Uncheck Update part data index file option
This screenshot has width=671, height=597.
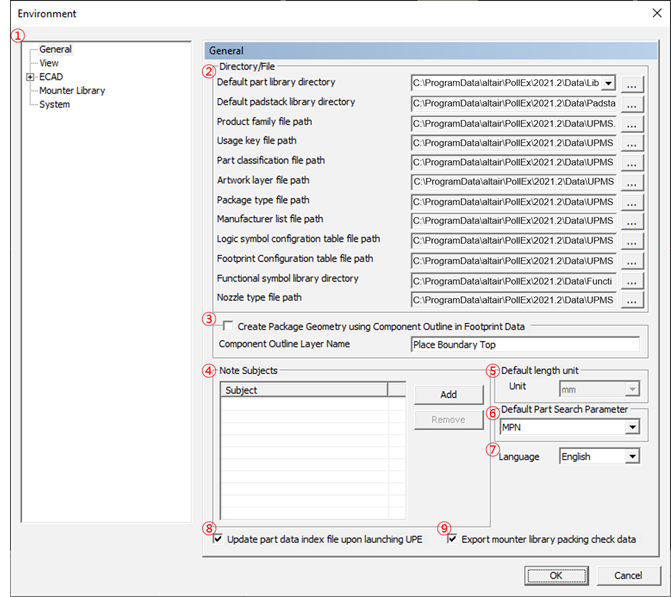coord(219,540)
